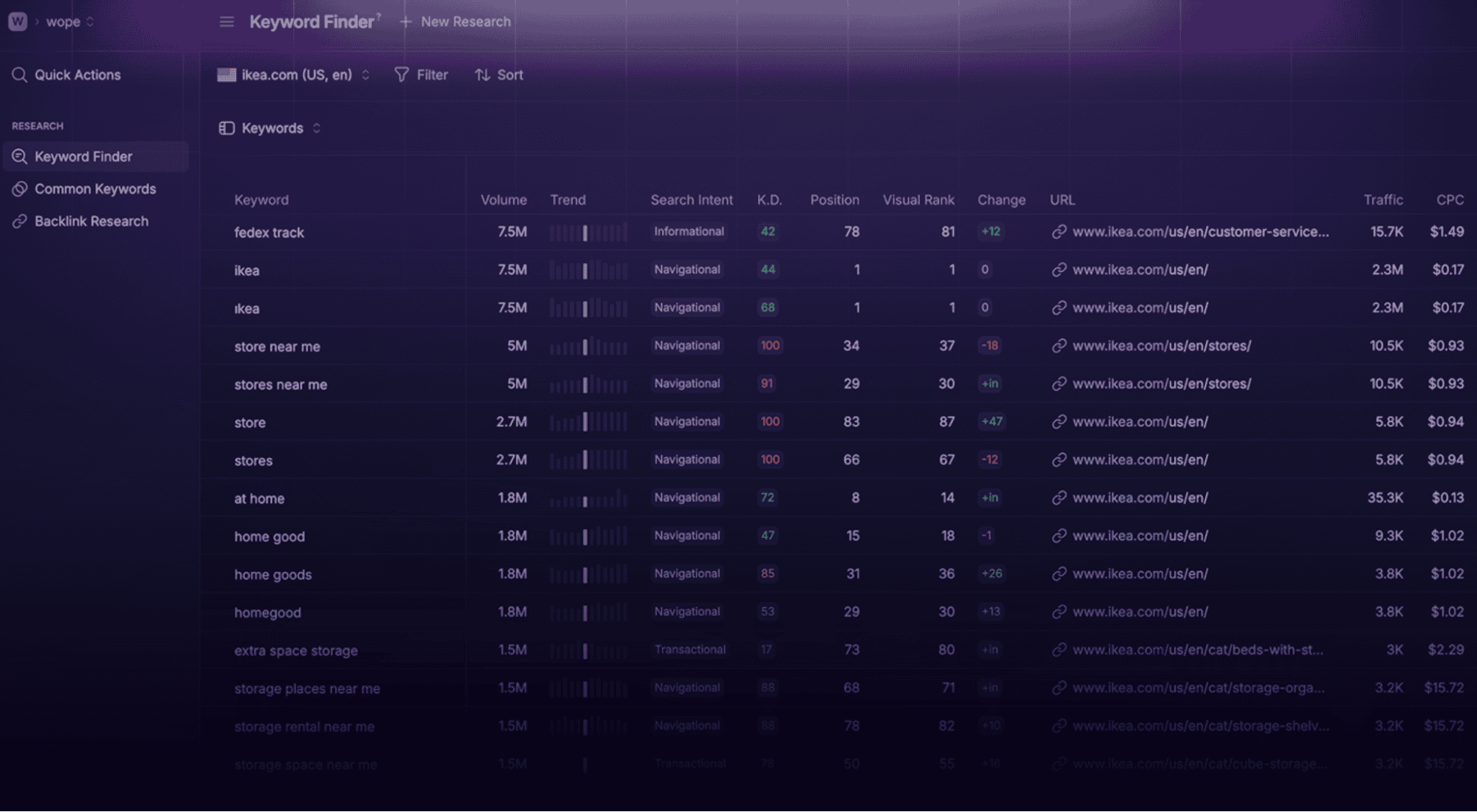Expand the wope workspace switcher
Image resolution: width=1477 pixels, height=812 pixels.
[90, 22]
